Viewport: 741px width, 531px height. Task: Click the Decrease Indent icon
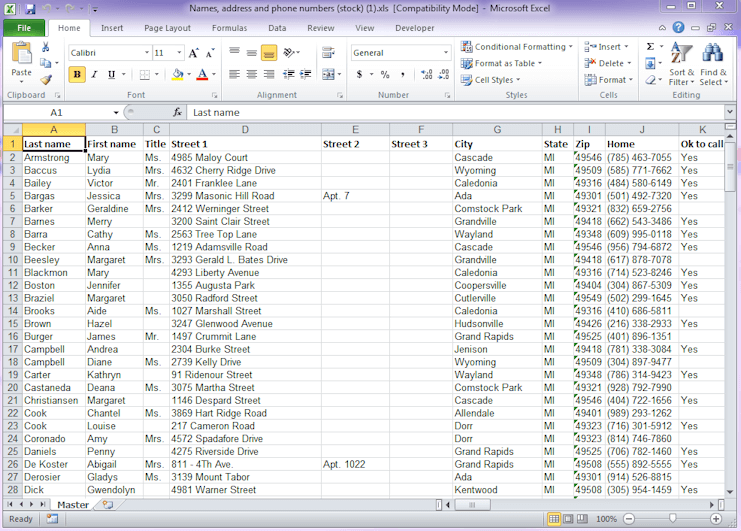[288, 75]
